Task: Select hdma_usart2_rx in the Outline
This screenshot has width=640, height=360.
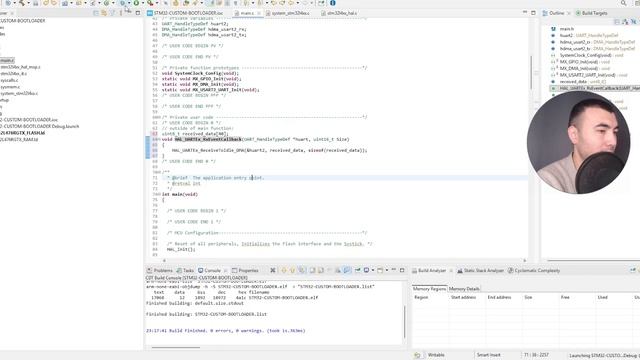Action: point(597,42)
